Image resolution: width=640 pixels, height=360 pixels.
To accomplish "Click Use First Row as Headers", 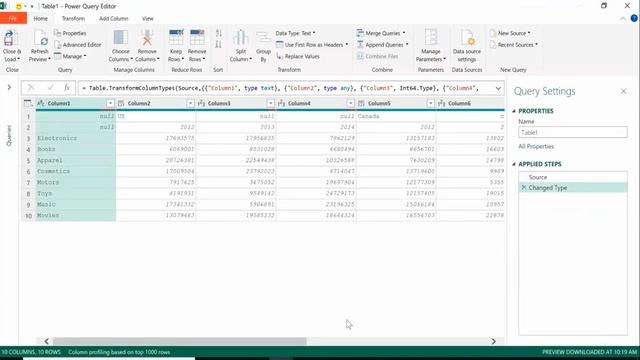I will tap(312, 45).
